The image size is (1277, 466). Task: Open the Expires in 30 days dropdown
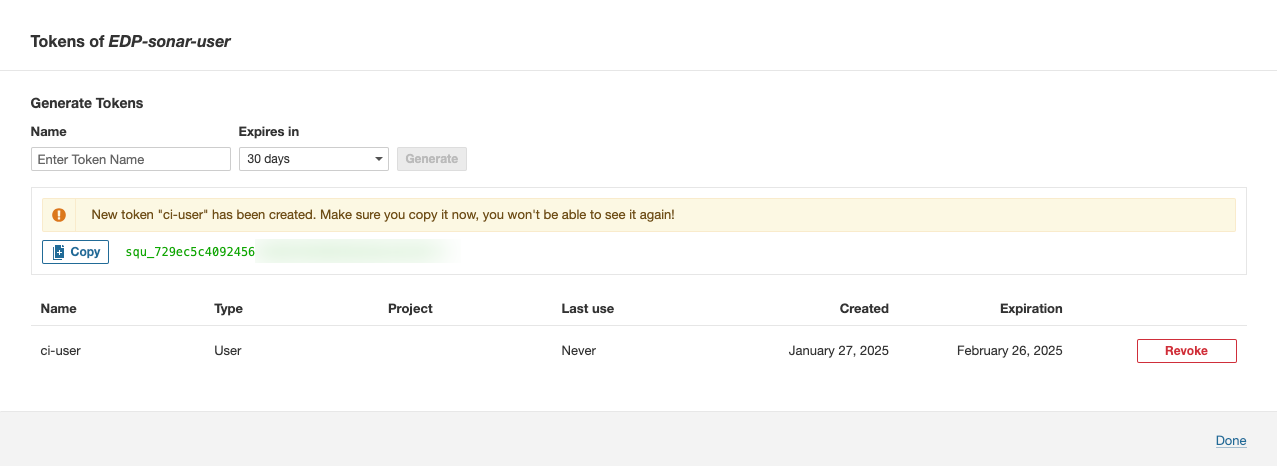(x=314, y=159)
